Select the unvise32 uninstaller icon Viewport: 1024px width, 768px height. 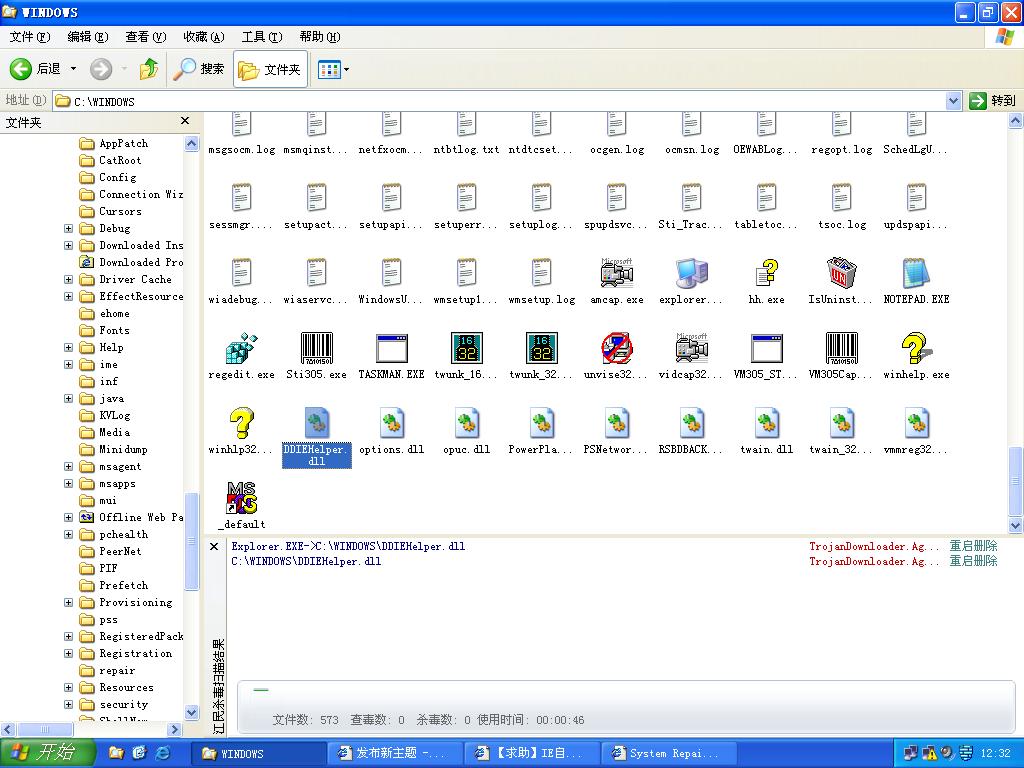coord(616,349)
